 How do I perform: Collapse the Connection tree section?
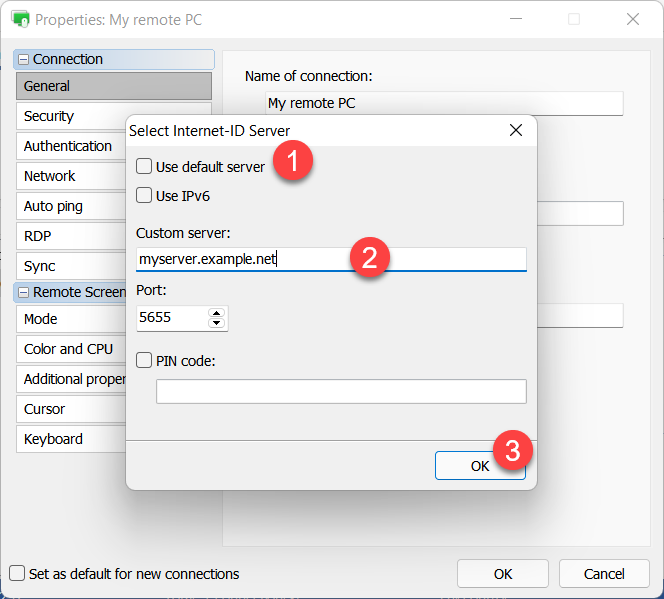24,60
